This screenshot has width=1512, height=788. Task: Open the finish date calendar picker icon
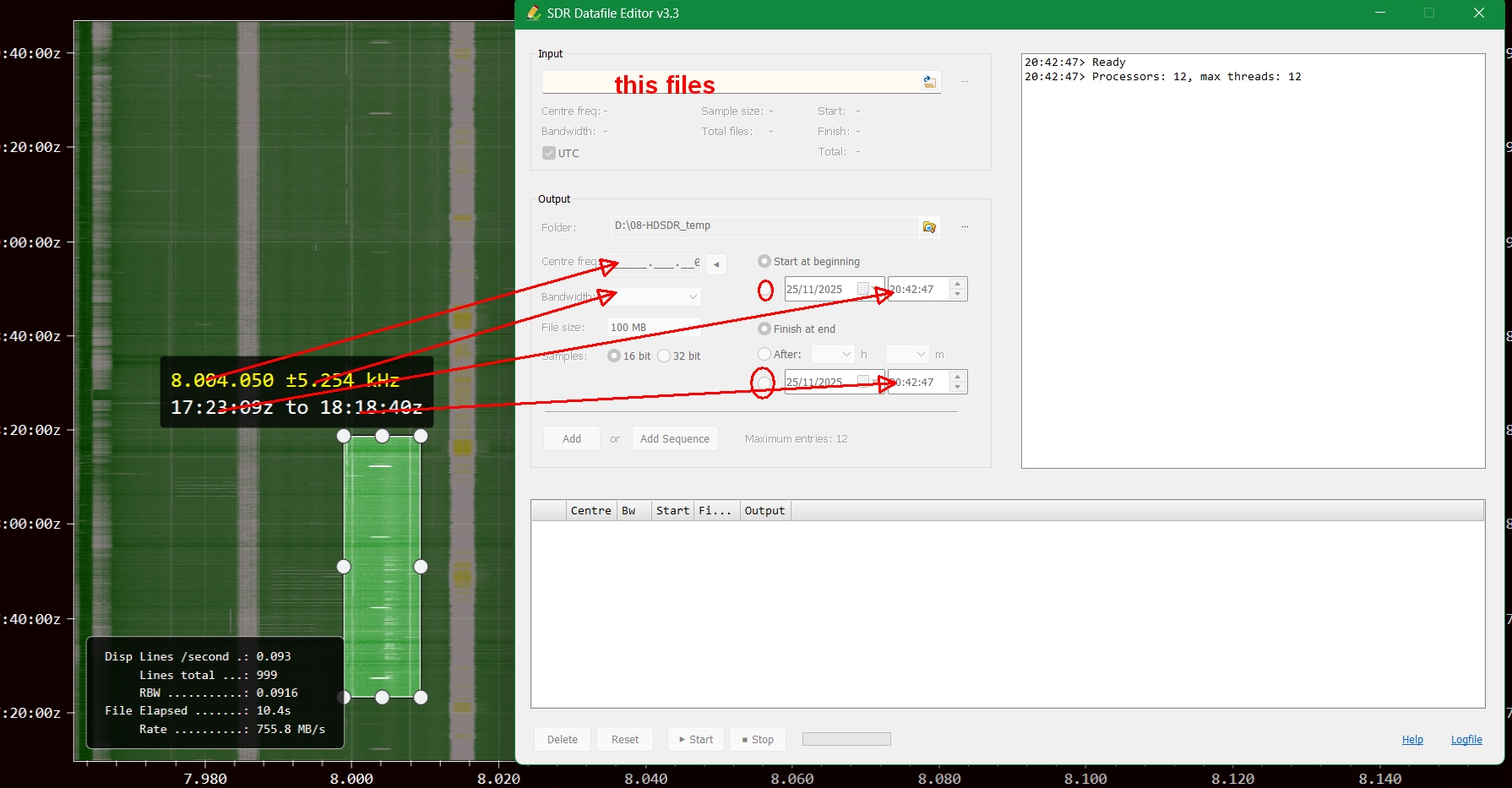pos(862,382)
